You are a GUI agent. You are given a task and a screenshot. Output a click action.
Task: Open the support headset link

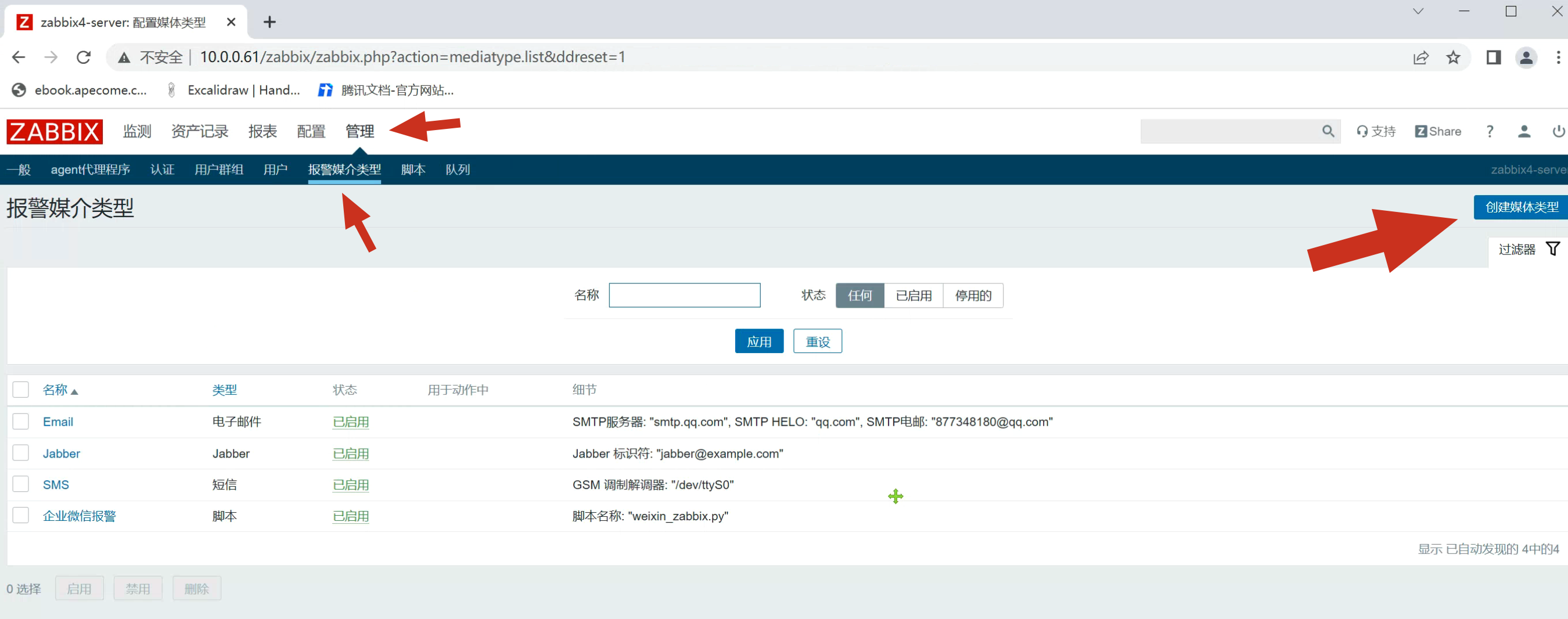[1376, 131]
